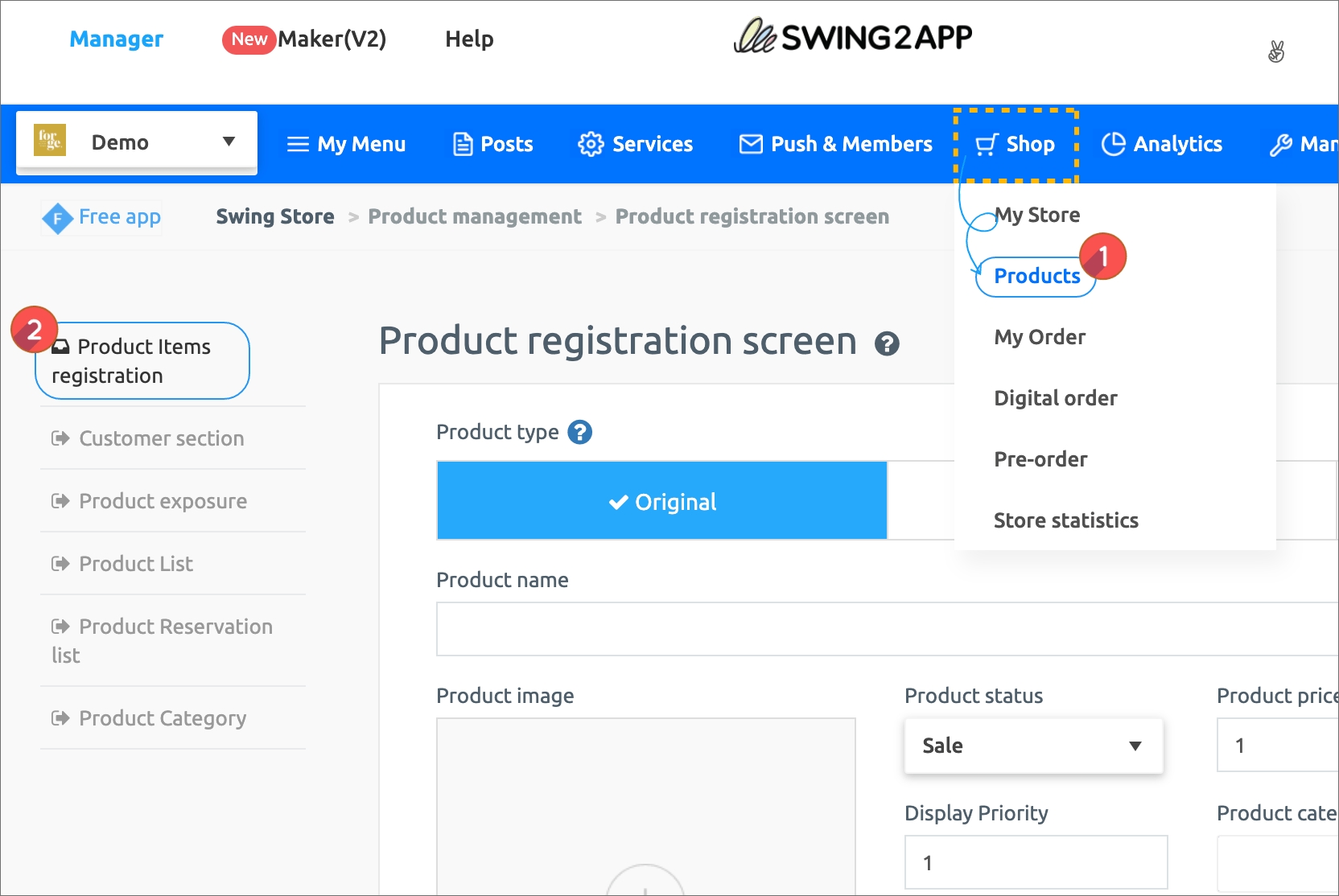The image size is (1339, 896).
Task: Click the envelope icon beside Push & Members
Action: pos(751,144)
